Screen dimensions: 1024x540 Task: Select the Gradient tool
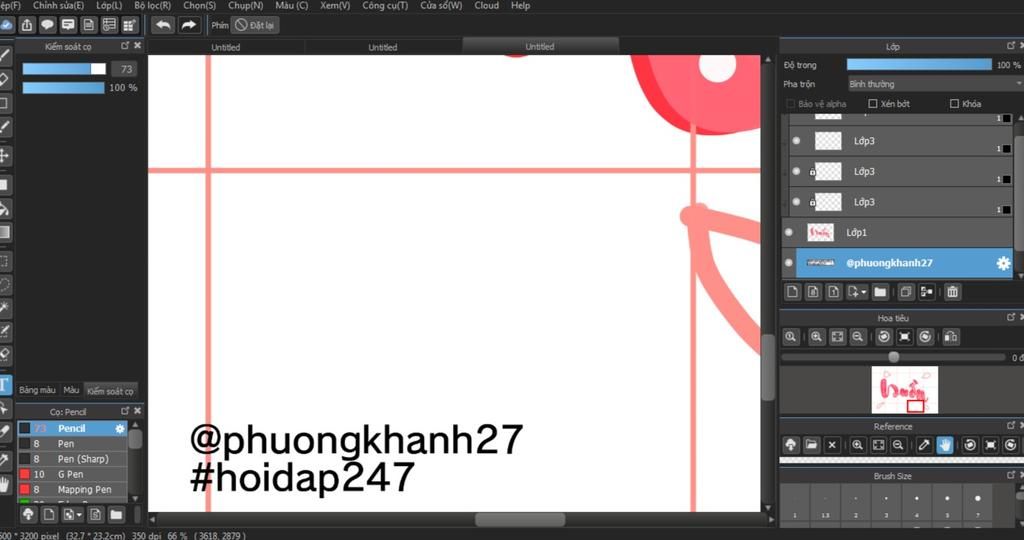(x=5, y=232)
